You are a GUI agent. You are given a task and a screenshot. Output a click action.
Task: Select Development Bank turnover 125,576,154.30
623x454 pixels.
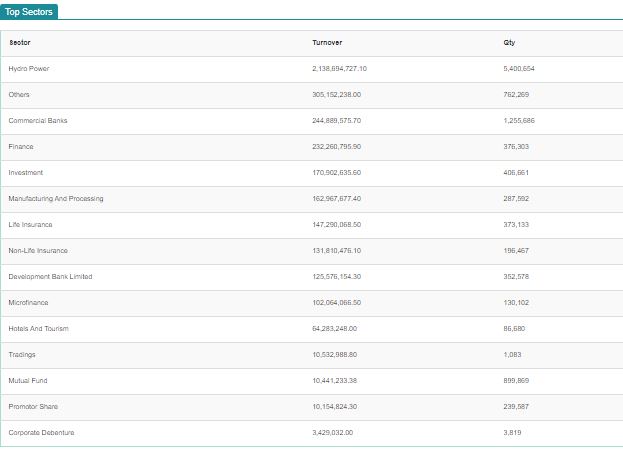click(x=337, y=276)
